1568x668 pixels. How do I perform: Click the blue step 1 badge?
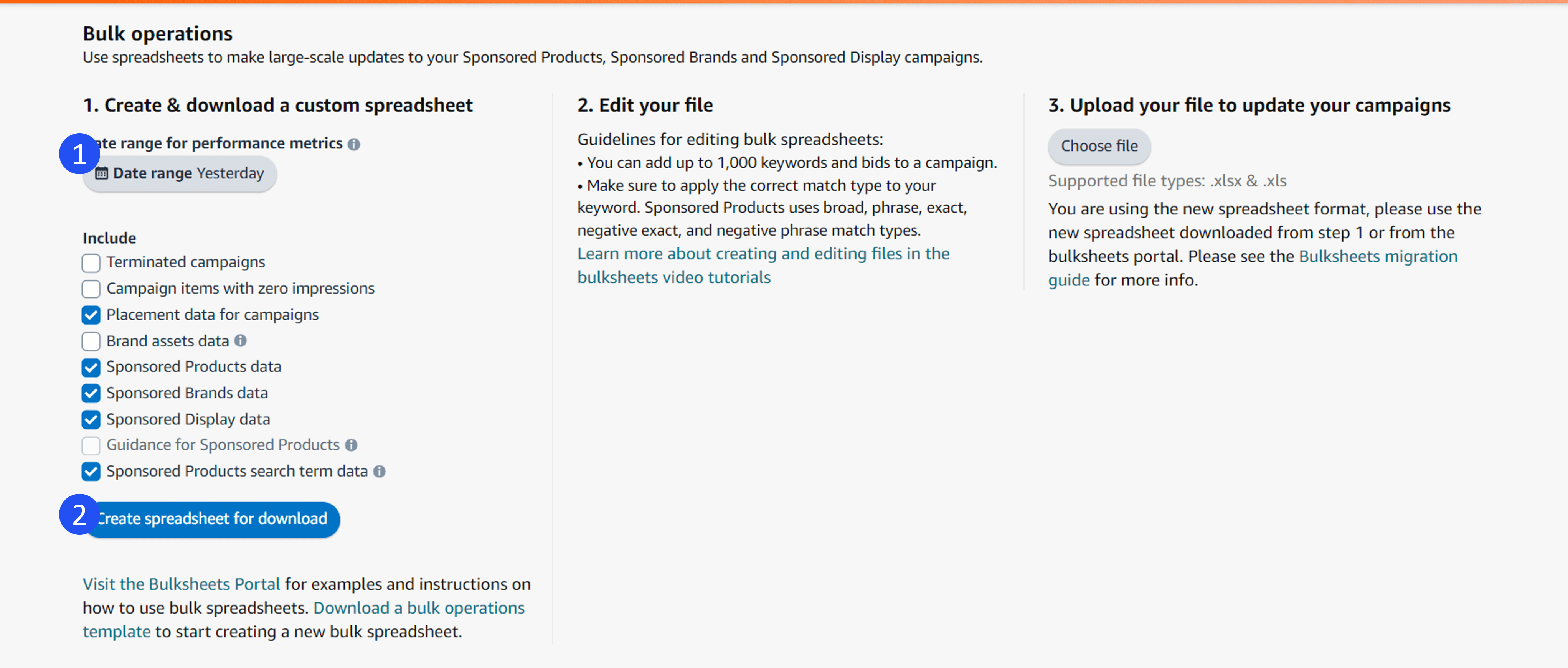point(79,154)
